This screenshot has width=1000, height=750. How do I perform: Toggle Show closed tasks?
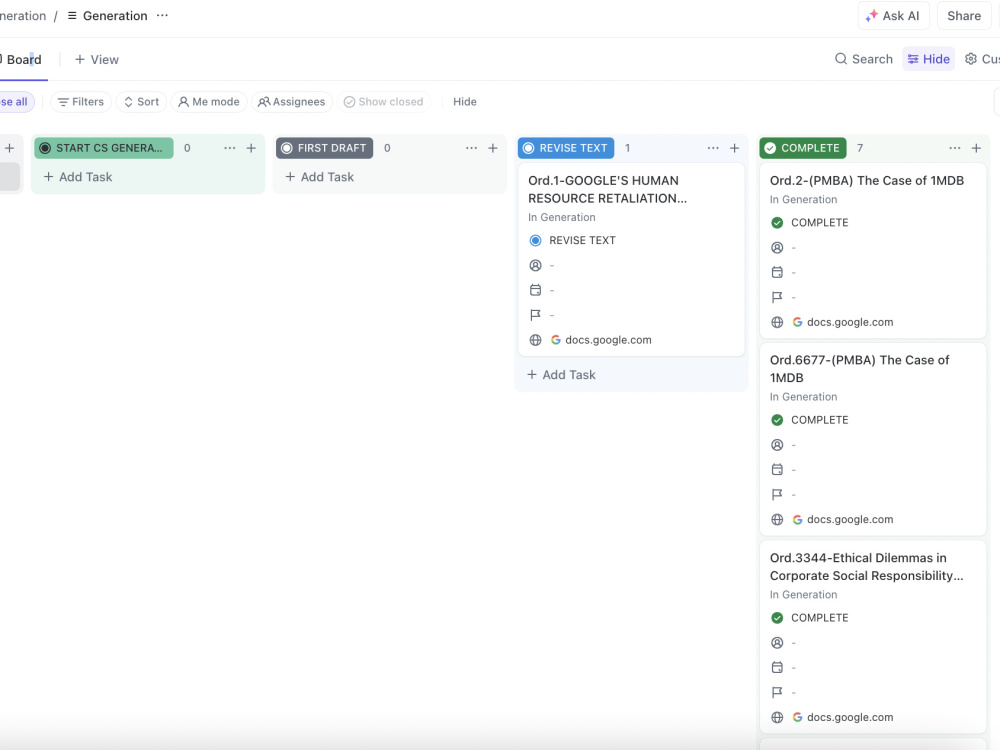coord(383,102)
